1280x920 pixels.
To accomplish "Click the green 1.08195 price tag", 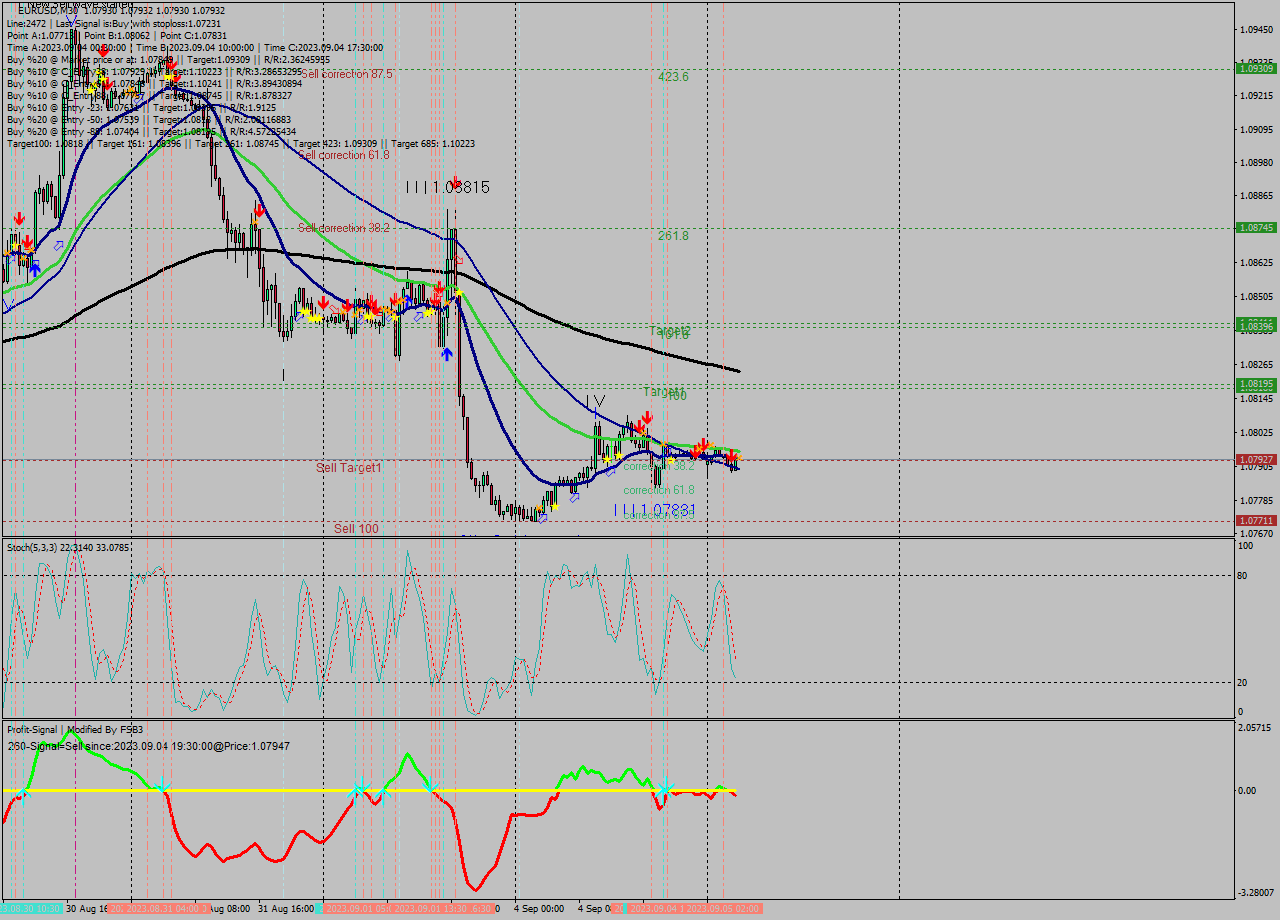I will pos(1256,384).
